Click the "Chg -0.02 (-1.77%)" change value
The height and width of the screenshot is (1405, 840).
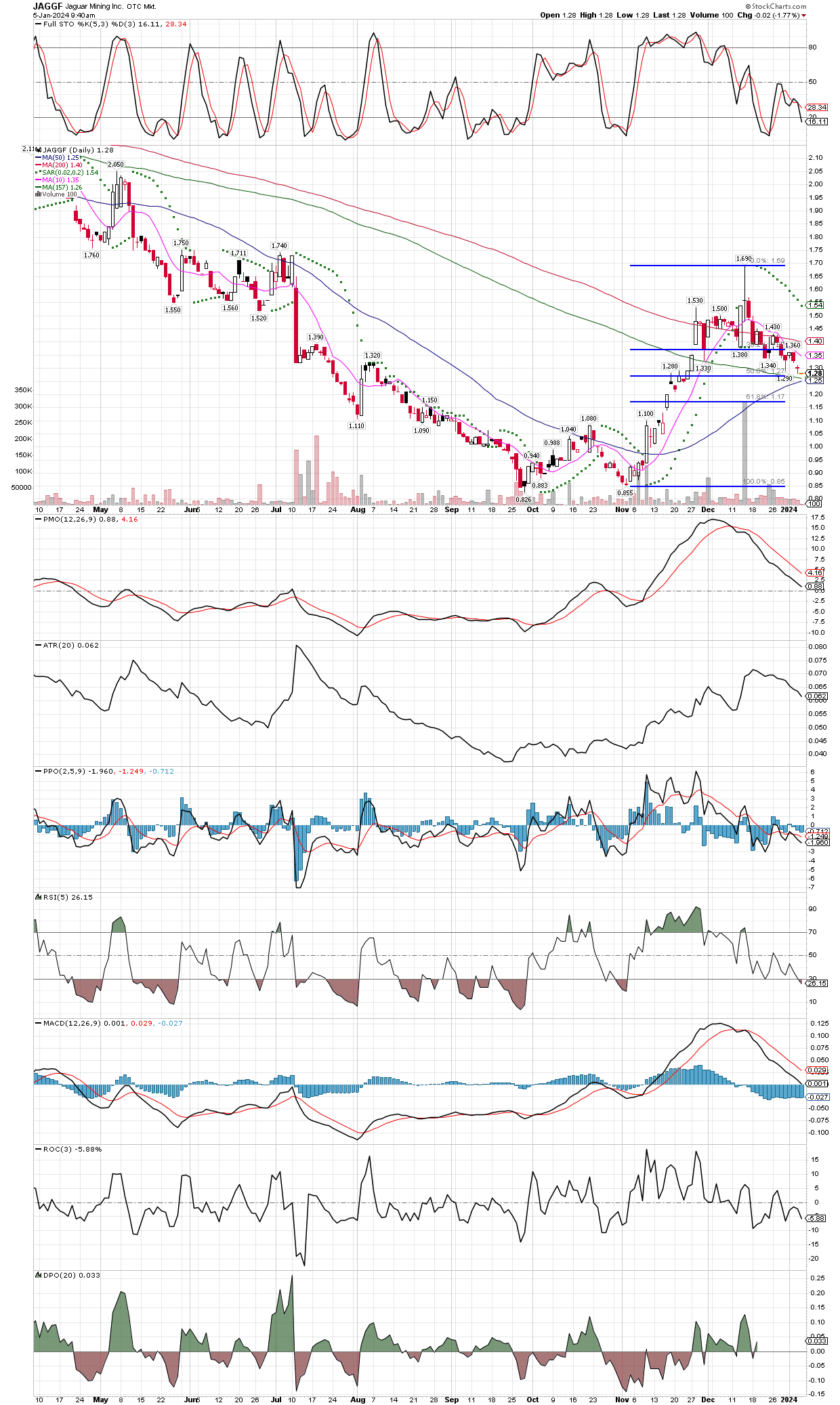coord(768,15)
